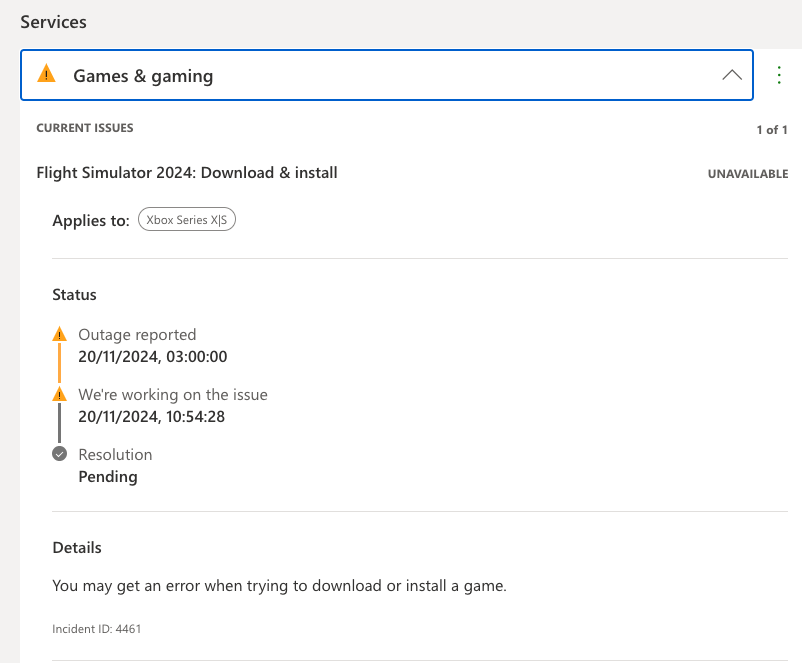Select the timestamp 20/11/2024, 10:54:28

point(151,416)
